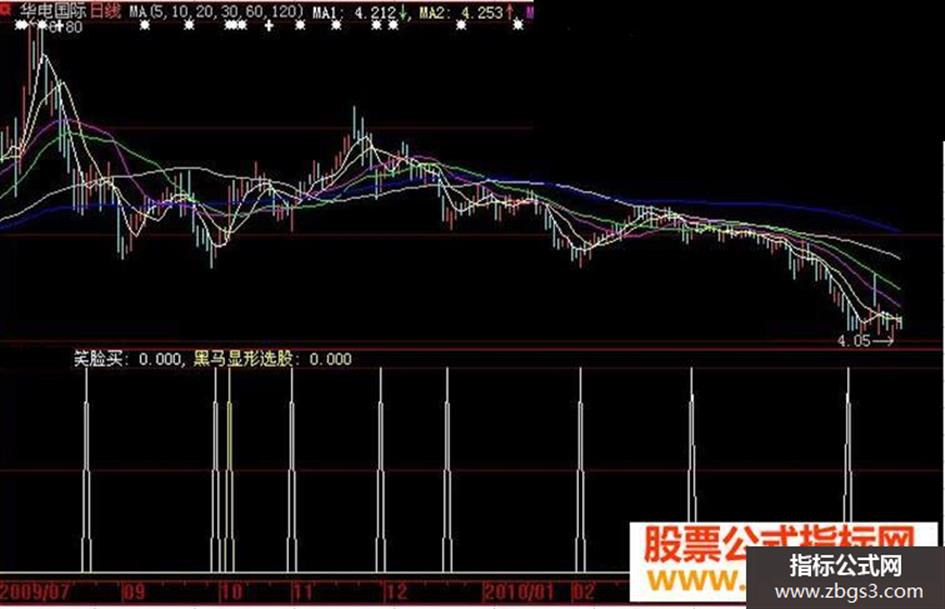This screenshot has width=945, height=609.
Task: Click the 02 month label on time axis
Action: coord(583,591)
